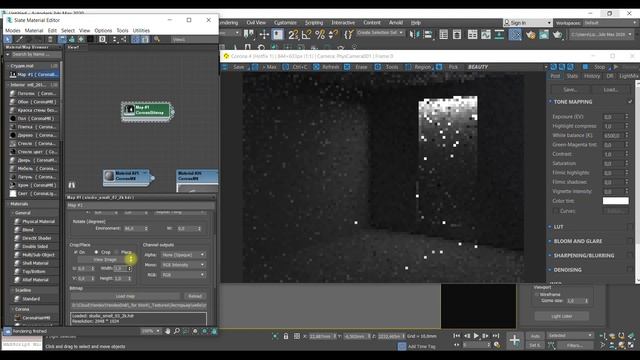Image resolution: width=640 pixels, height=360 pixels.
Task: Toggle the Crop/Place On checkbox
Action: (76, 252)
